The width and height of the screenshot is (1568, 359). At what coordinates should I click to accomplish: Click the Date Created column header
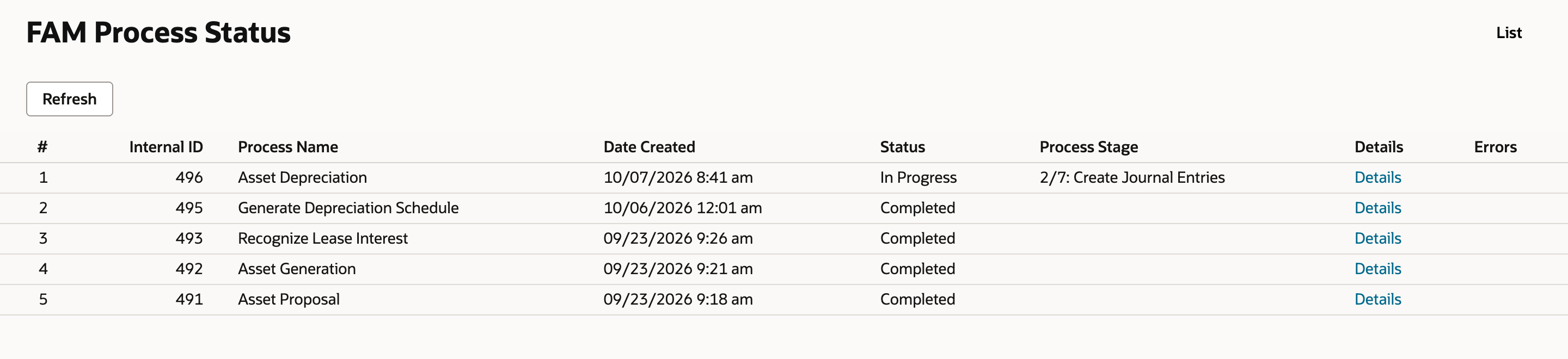649,147
